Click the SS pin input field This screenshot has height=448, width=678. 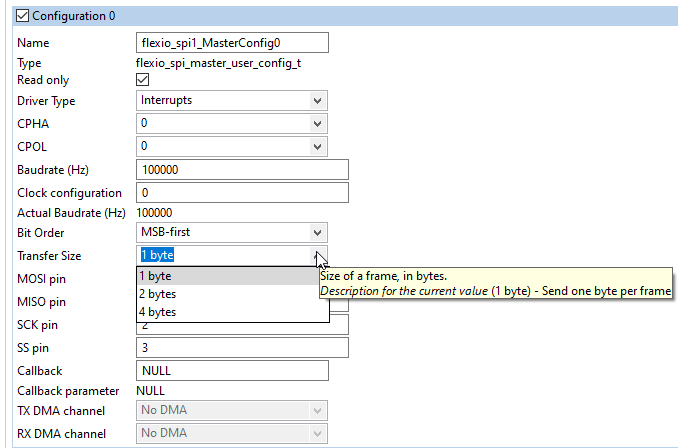(241, 348)
